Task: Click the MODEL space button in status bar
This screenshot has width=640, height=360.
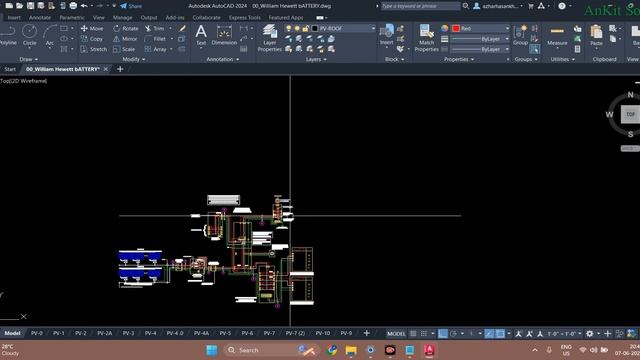Action: pyautogui.click(x=396, y=333)
